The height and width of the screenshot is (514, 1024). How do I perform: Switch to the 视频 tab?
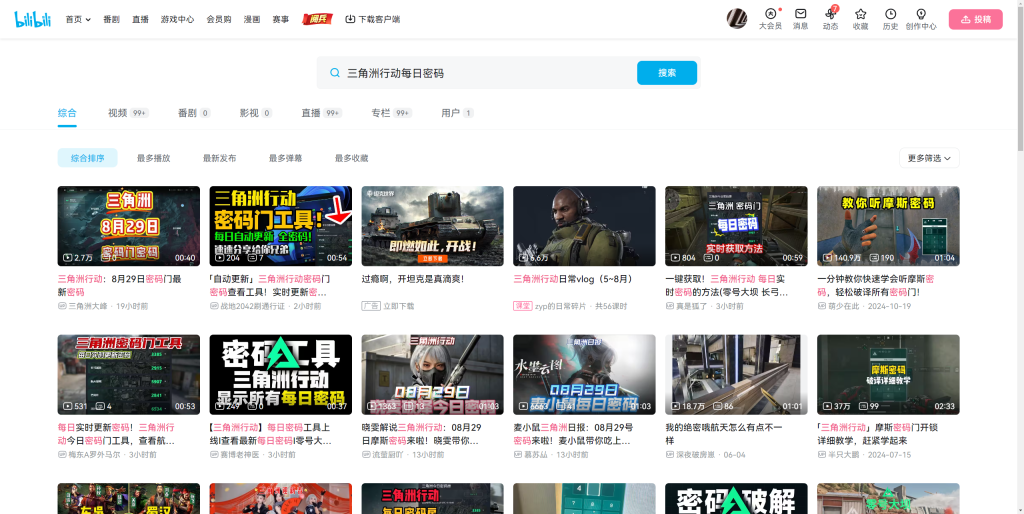(128, 113)
